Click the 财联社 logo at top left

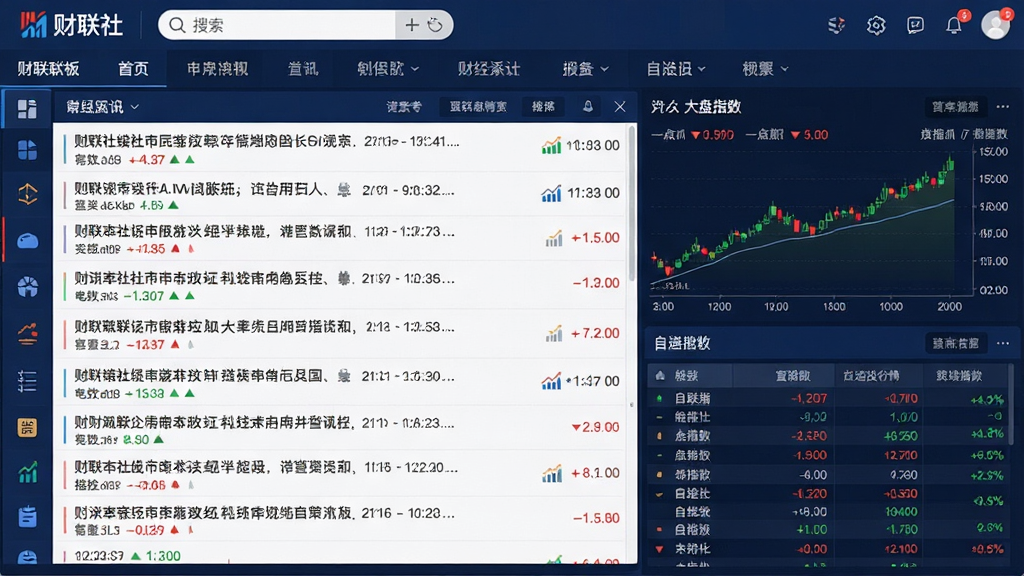click(x=71, y=25)
